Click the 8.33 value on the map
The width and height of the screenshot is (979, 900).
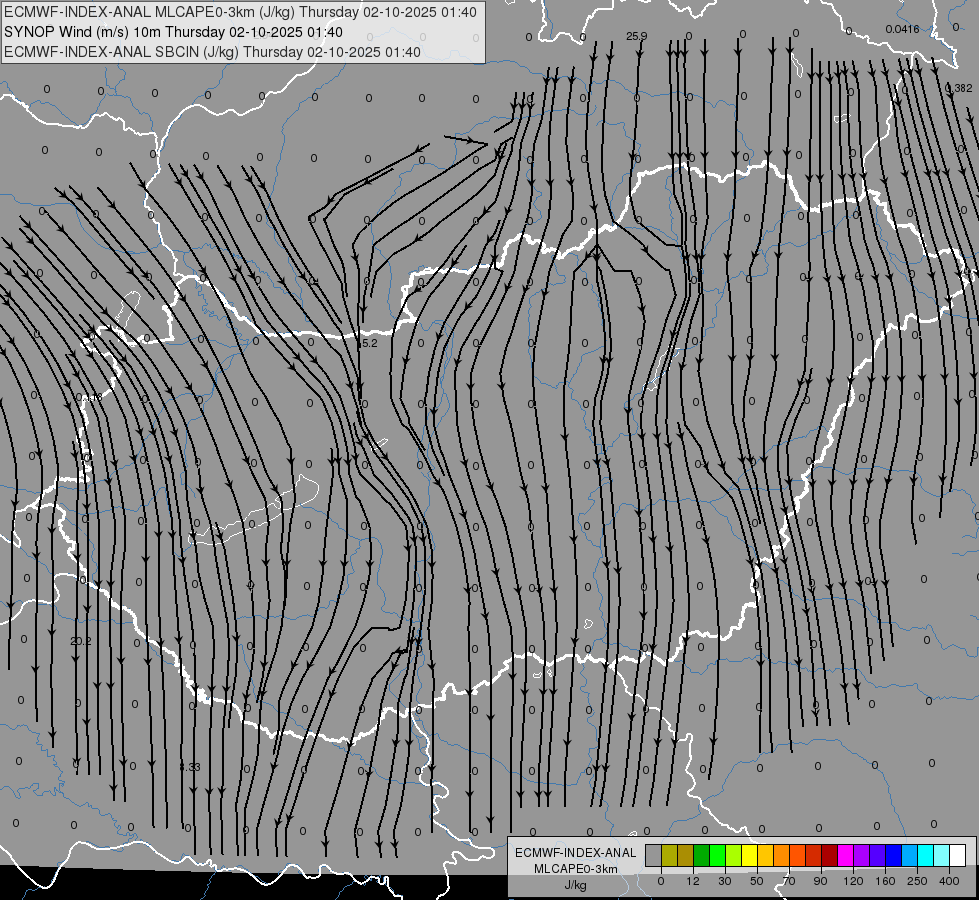(190, 767)
